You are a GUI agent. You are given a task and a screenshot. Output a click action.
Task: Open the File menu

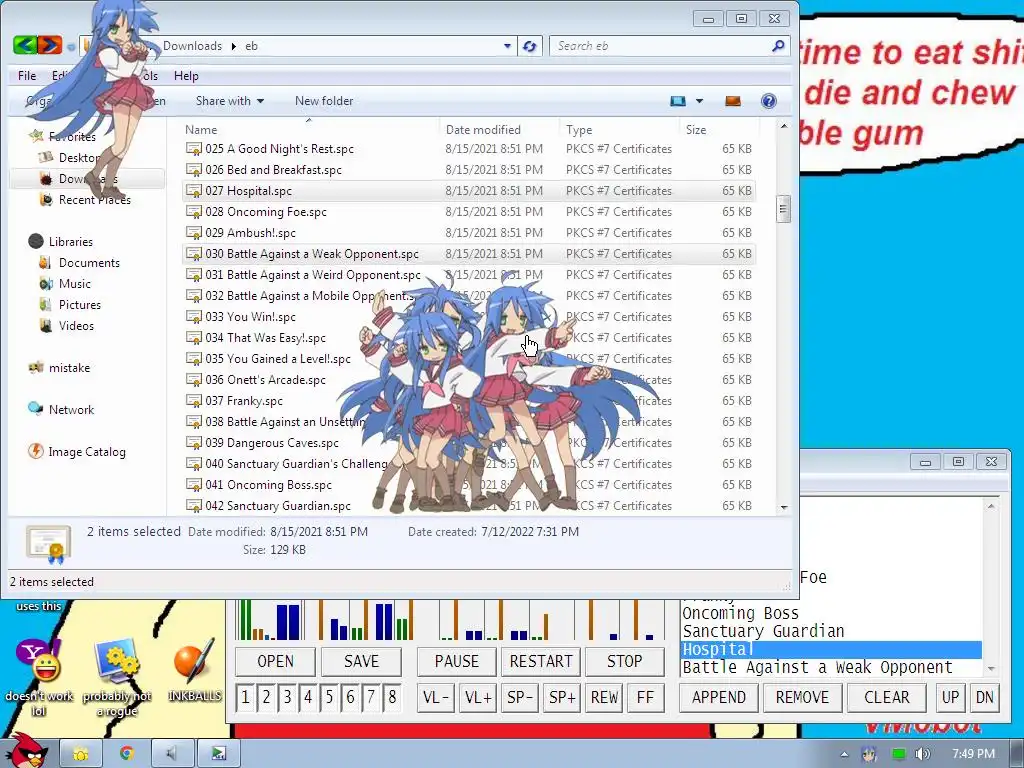pos(27,76)
